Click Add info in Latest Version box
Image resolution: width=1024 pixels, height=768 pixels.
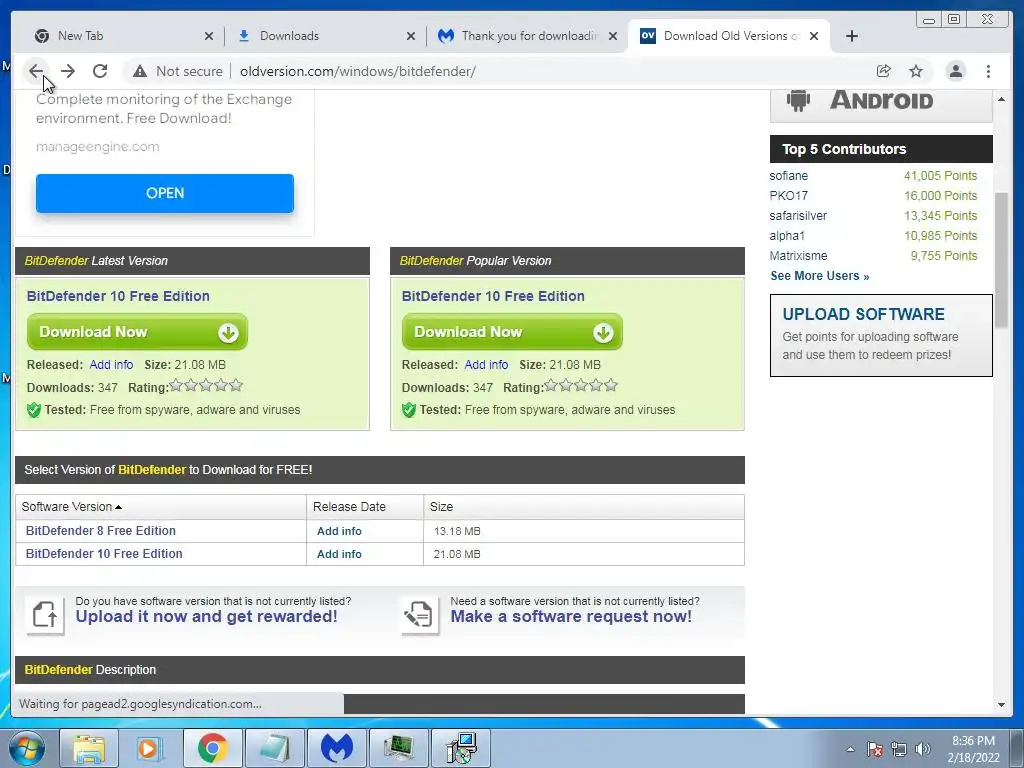point(111,364)
